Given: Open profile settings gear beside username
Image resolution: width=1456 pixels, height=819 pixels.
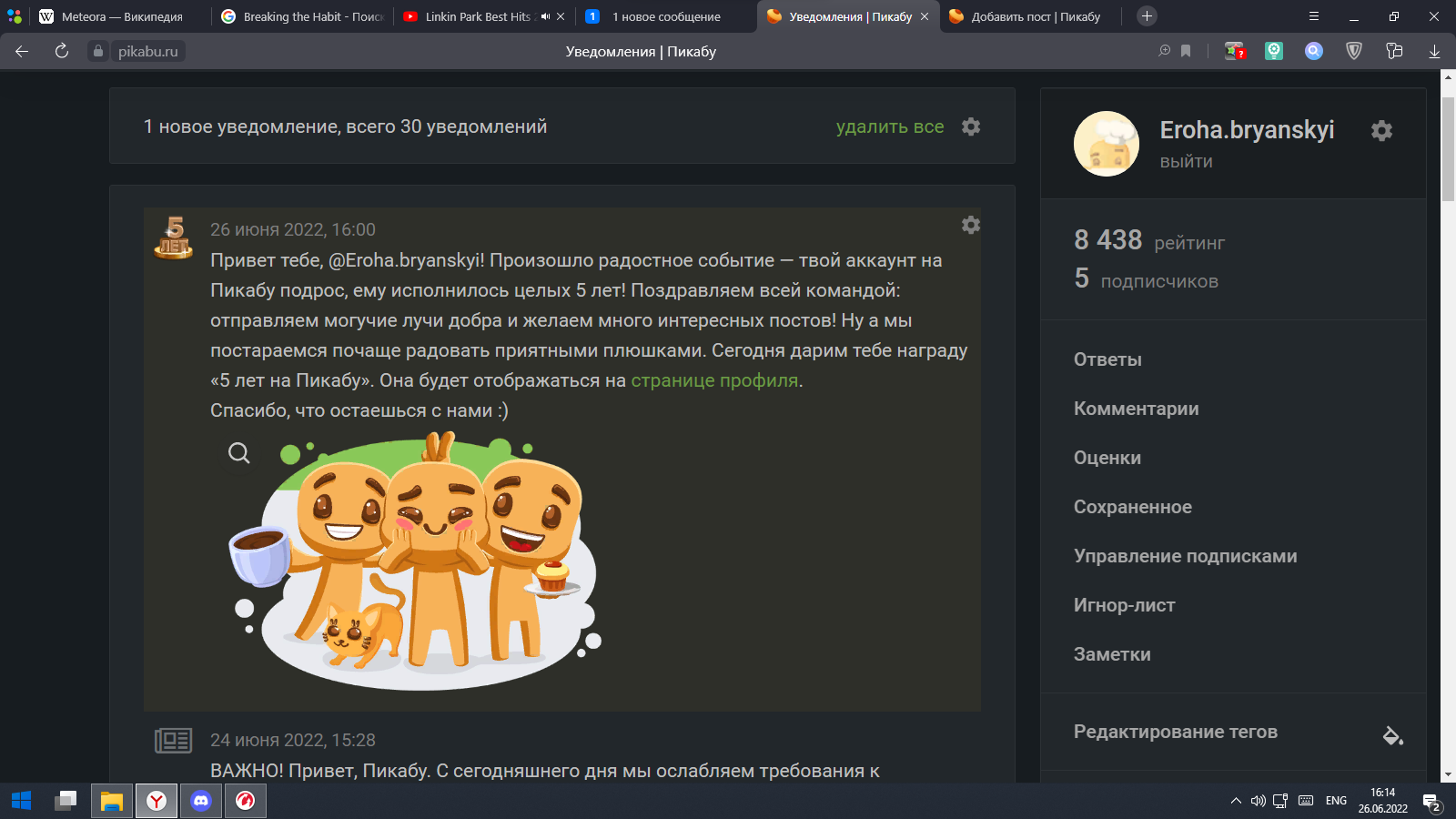Looking at the screenshot, I should [1381, 130].
